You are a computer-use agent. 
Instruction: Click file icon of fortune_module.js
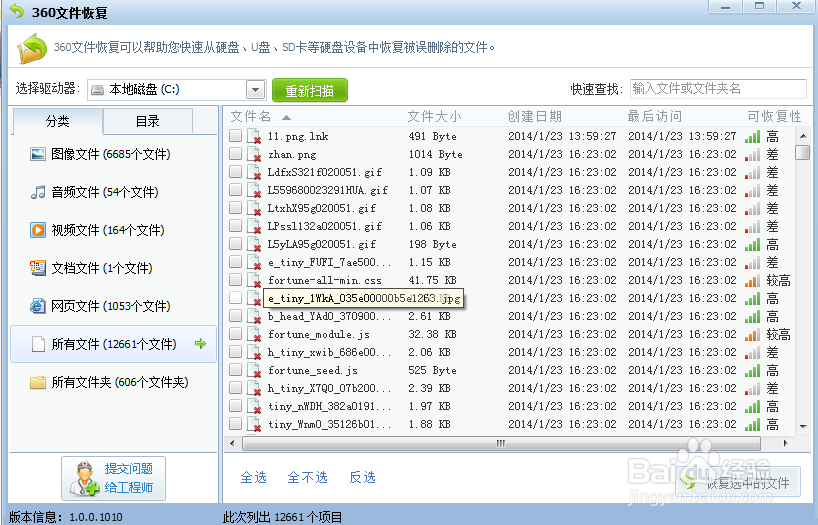point(254,334)
